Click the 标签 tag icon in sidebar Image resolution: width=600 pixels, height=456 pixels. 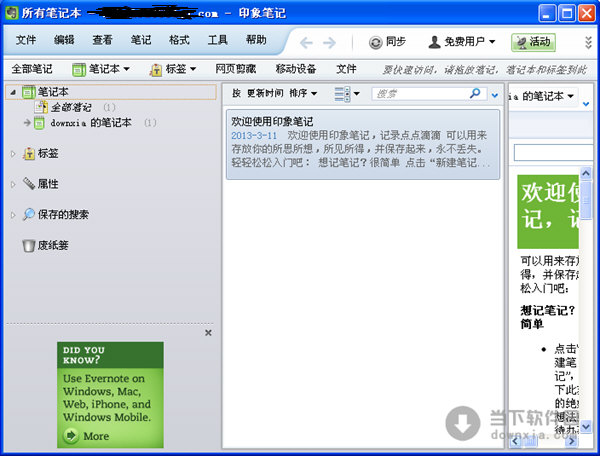[x=29, y=153]
